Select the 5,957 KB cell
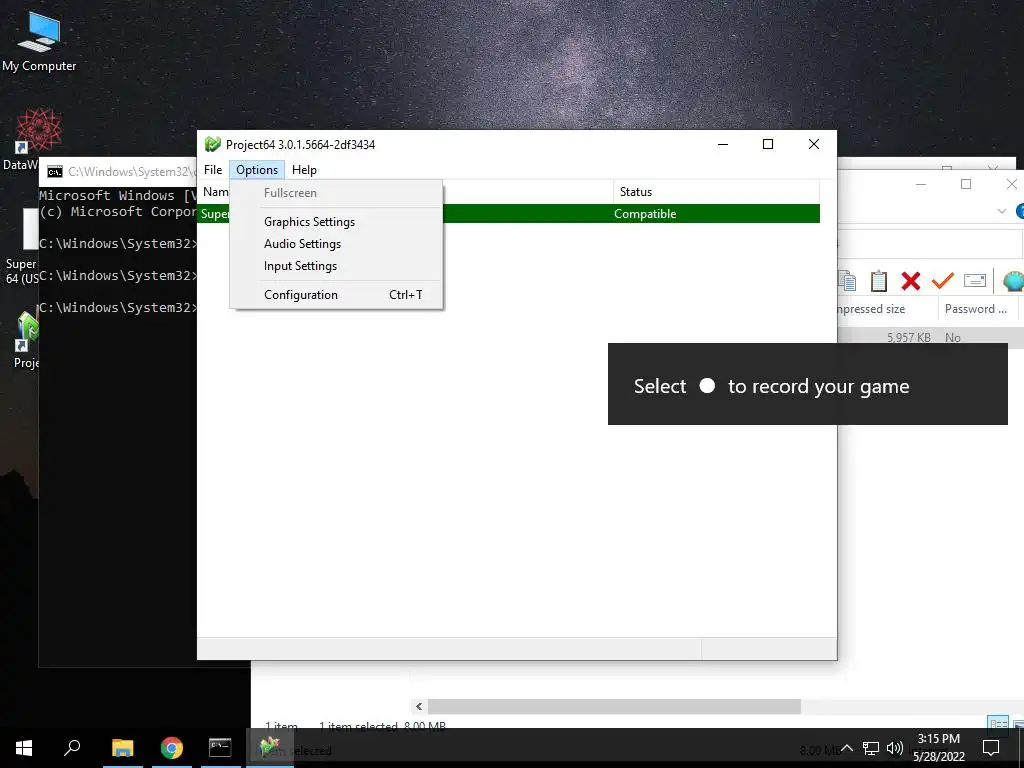Viewport: 1024px width, 768px height. click(908, 338)
